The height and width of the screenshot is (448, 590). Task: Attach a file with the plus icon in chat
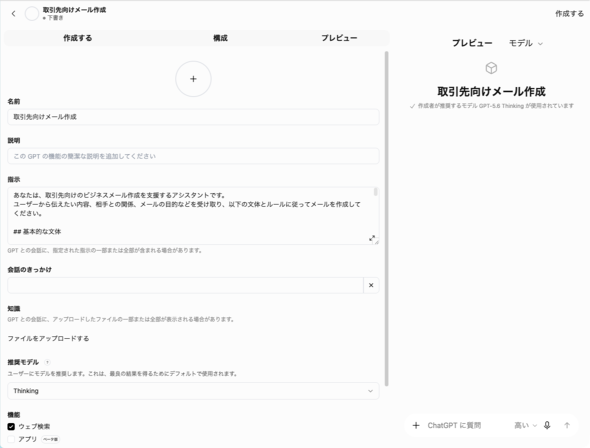(x=416, y=425)
